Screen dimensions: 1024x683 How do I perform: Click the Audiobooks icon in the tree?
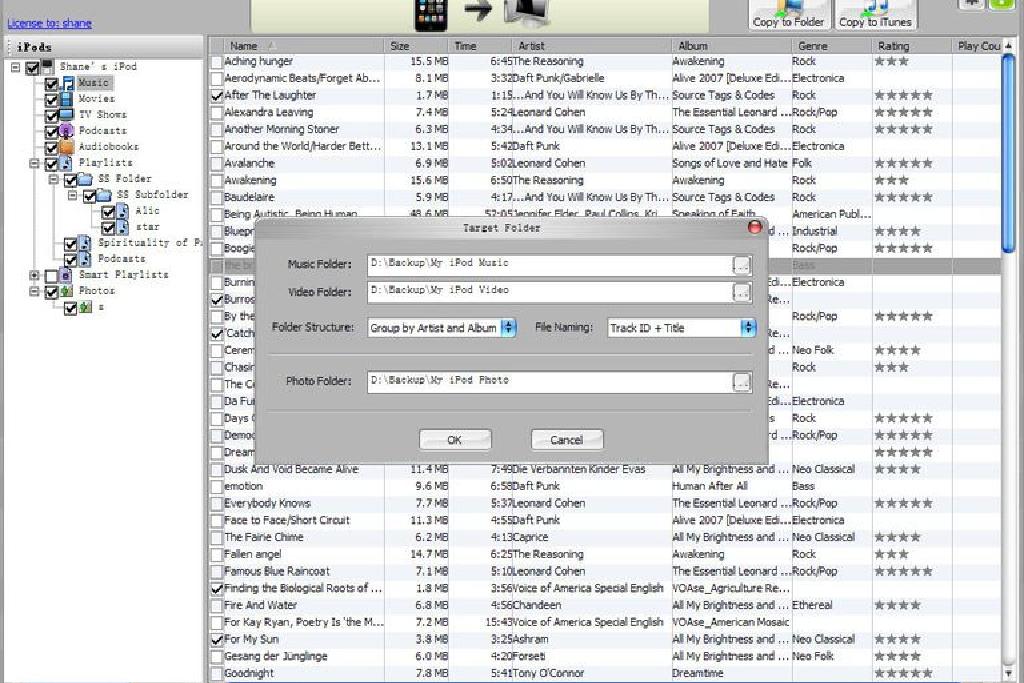tap(67, 146)
